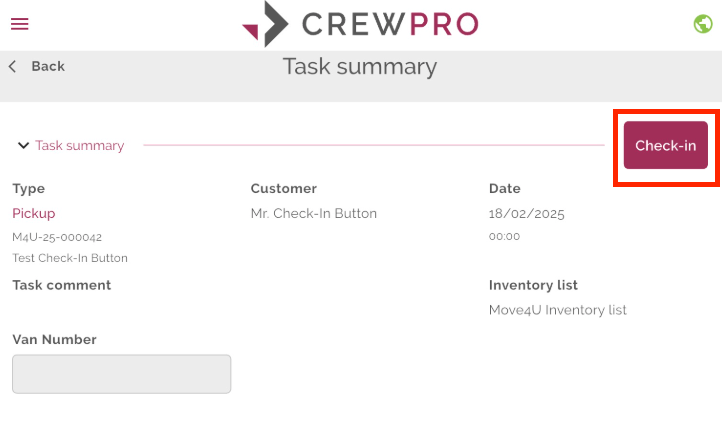Viewport: 722px width, 427px height.
Task: Click the globe language icon
Action: [703, 24]
